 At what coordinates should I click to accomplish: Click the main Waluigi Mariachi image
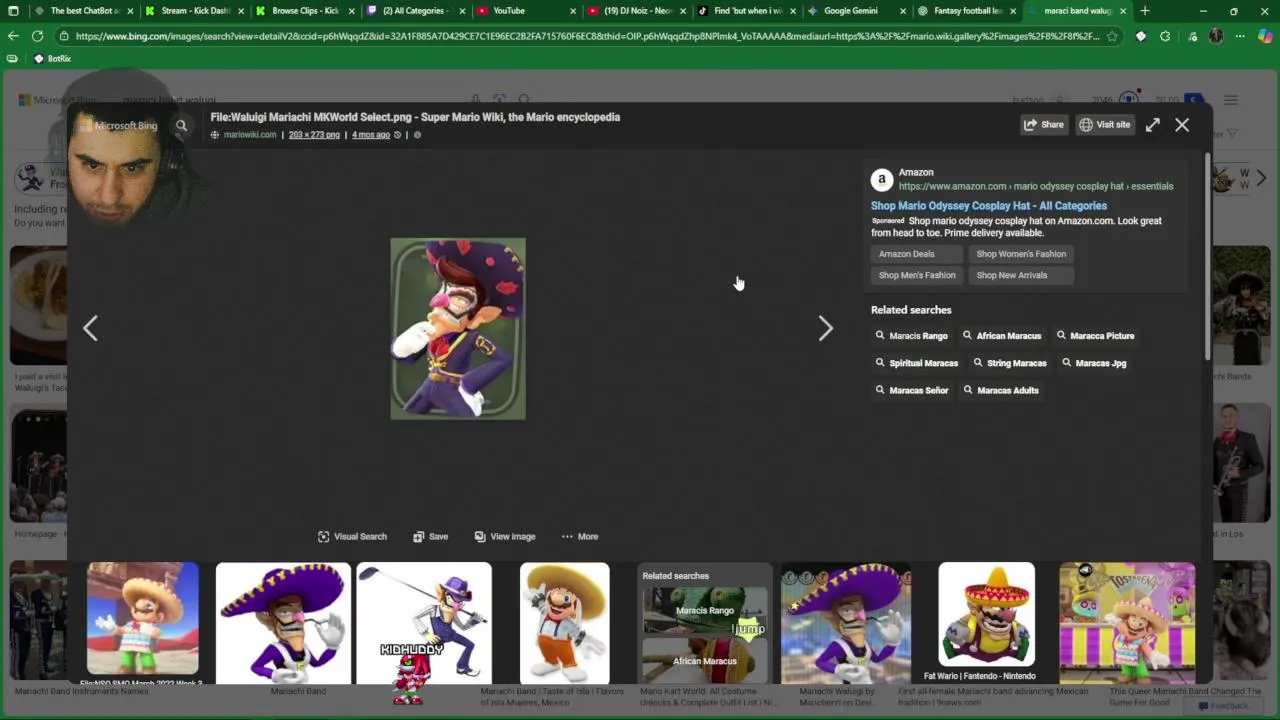(458, 329)
